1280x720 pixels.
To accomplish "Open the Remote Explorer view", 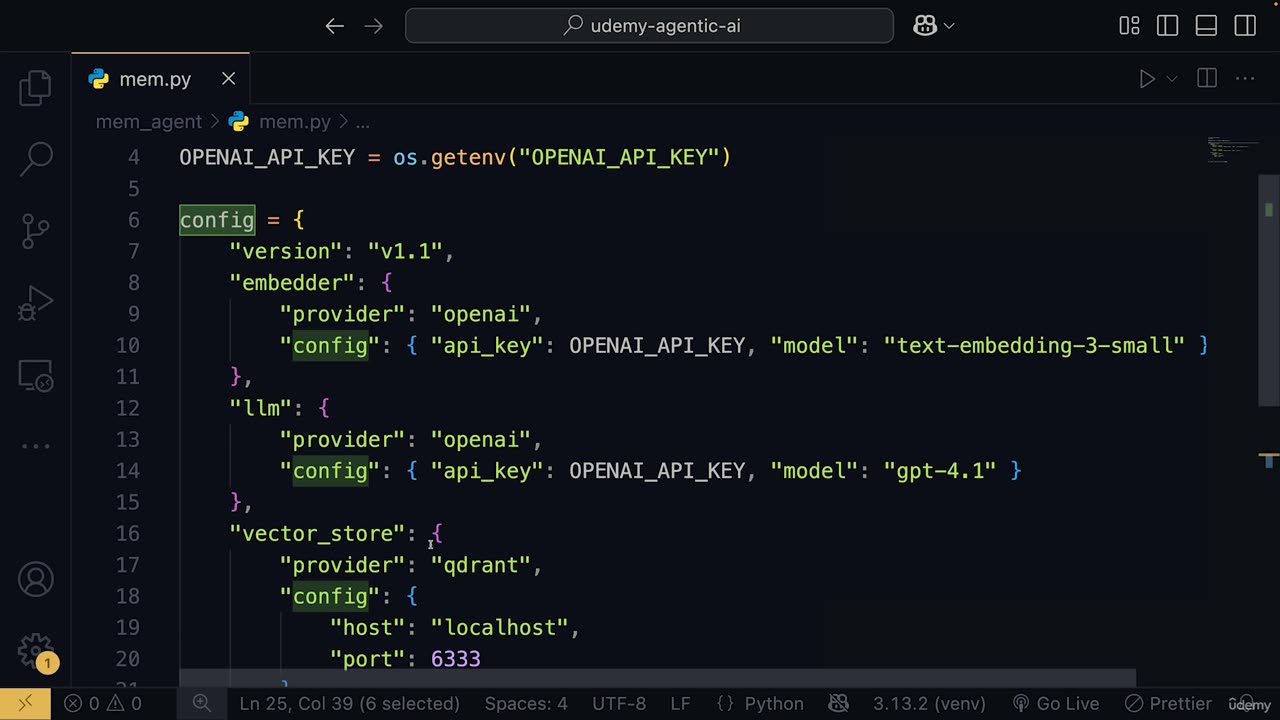I will coord(35,375).
